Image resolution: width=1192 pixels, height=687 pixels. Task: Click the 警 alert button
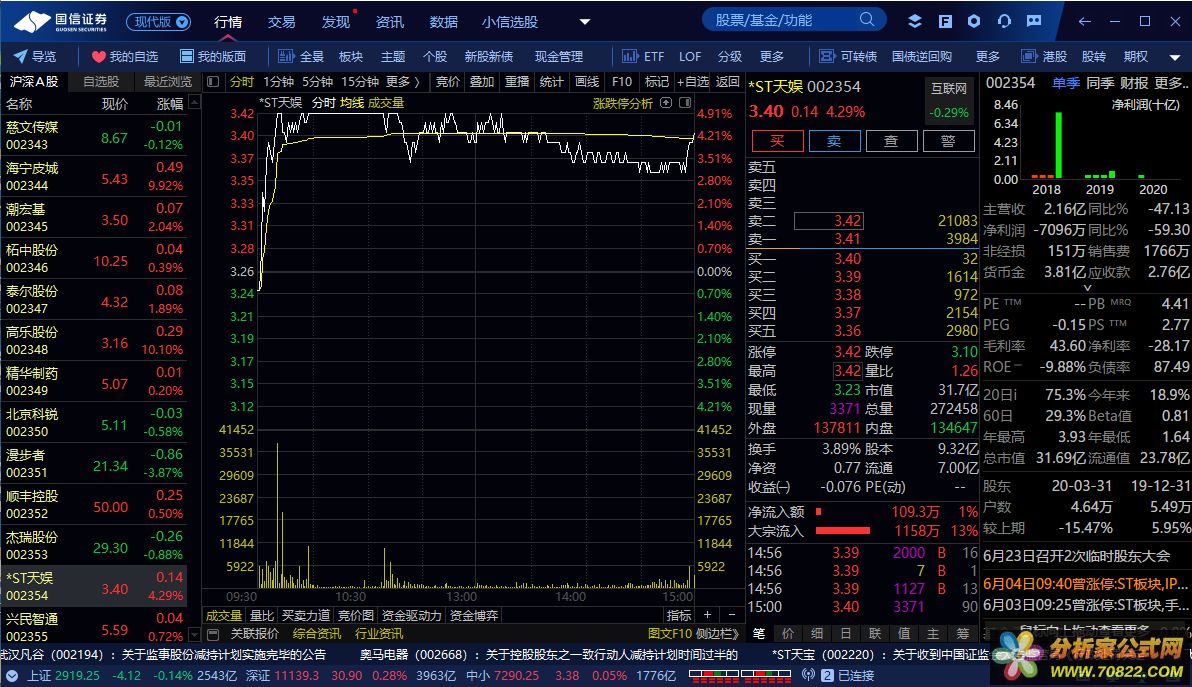[948, 141]
